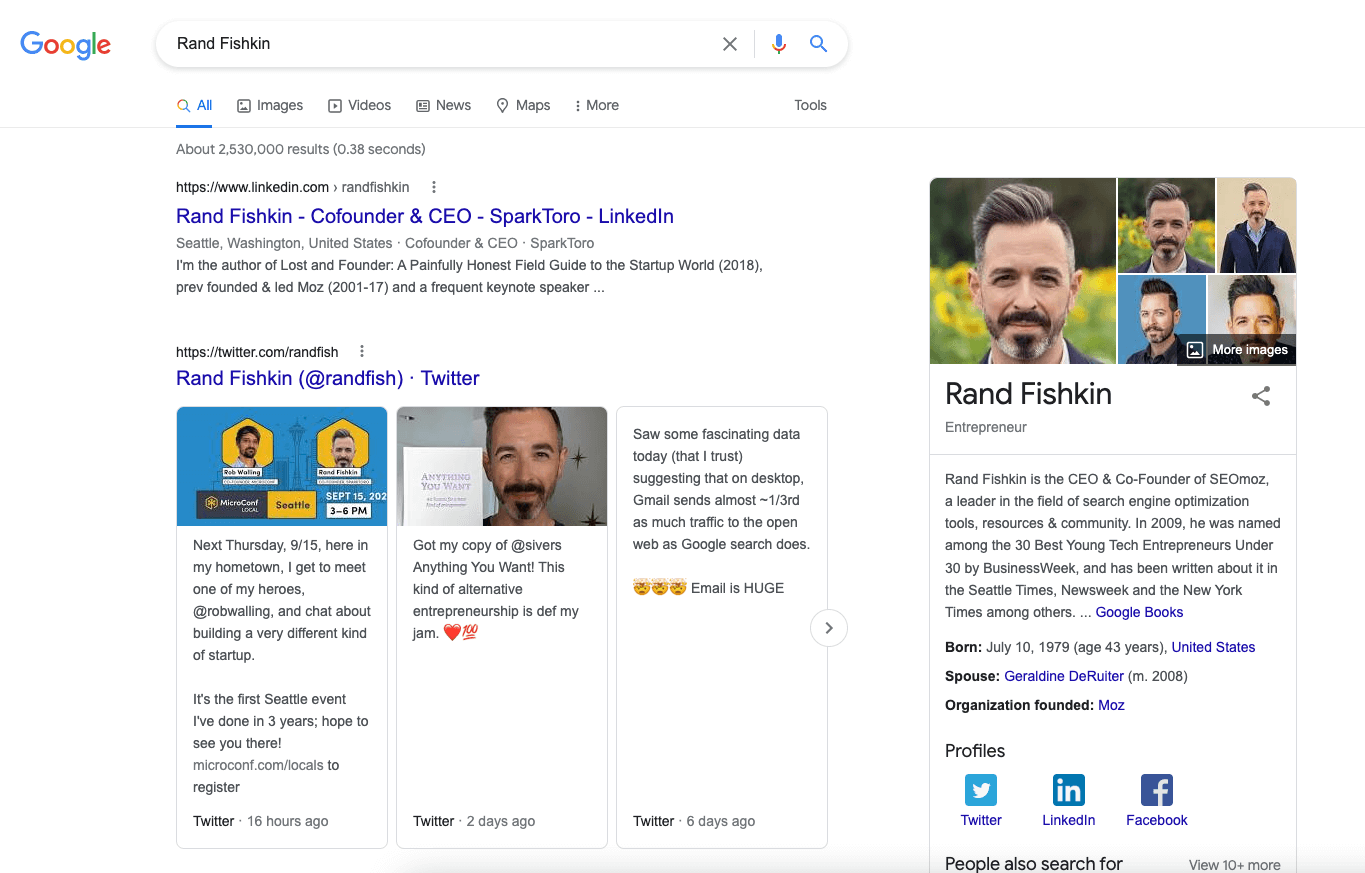The width and height of the screenshot is (1365, 873).
Task: Click the 'Twitter · 2 days ago' timestamp
Action: [x=474, y=821]
